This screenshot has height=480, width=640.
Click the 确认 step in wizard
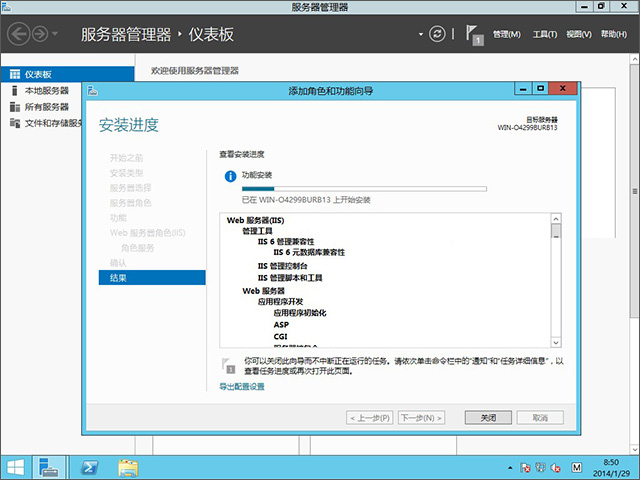118,263
